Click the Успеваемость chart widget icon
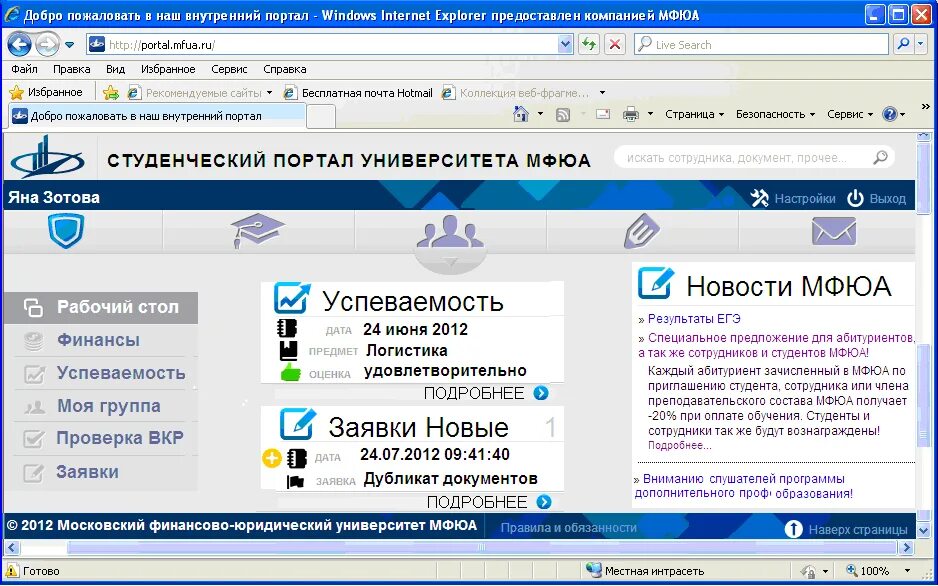The height and width of the screenshot is (586, 938). coord(292,298)
